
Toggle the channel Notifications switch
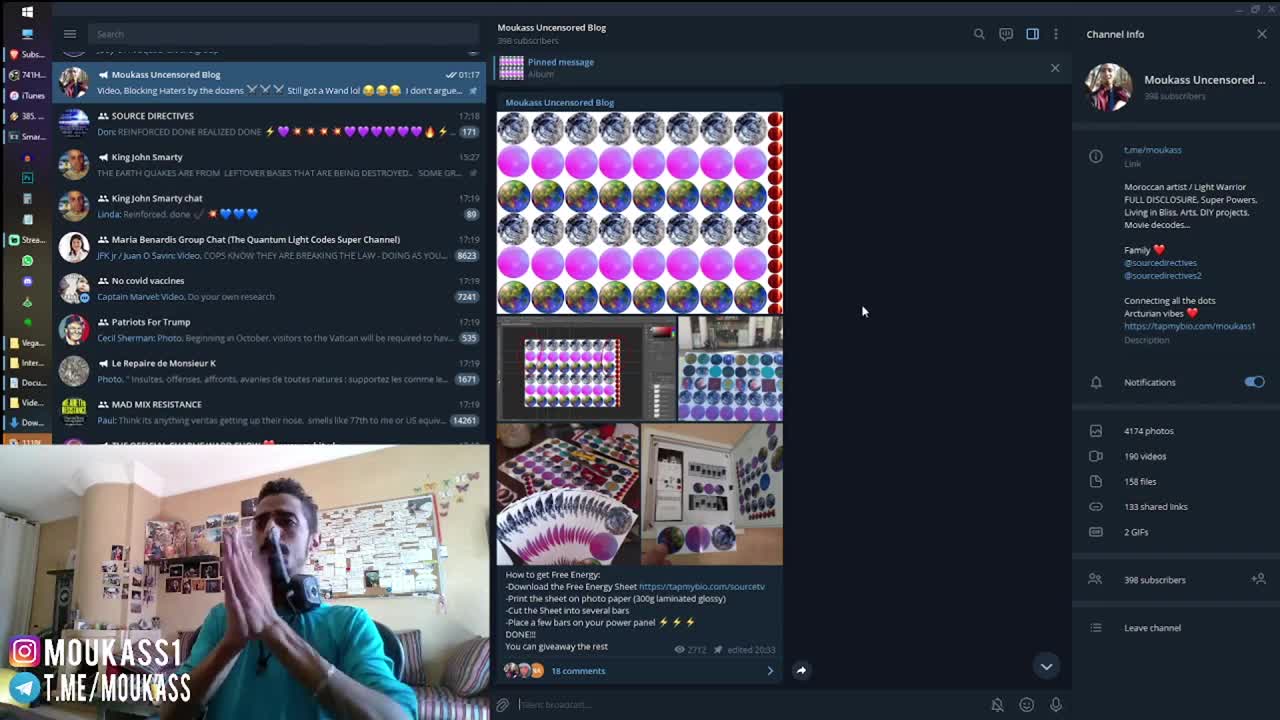1254,382
